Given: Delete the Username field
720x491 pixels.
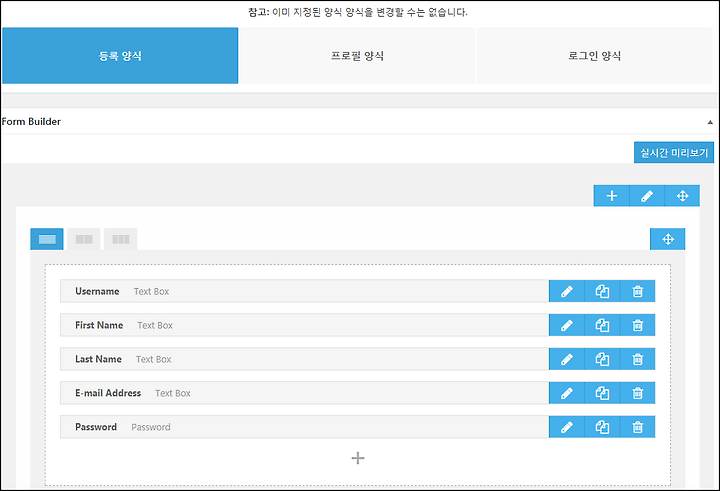Looking at the screenshot, I should pyautogui.click(x=637, y=291).
